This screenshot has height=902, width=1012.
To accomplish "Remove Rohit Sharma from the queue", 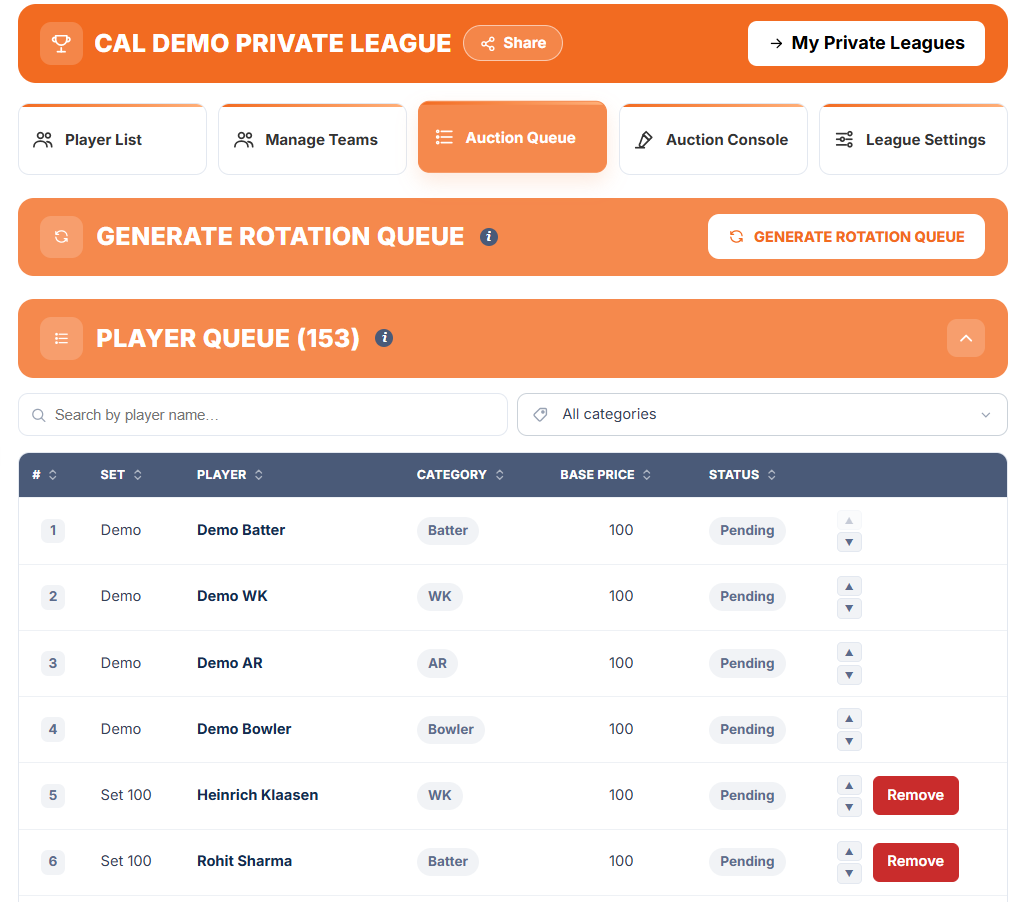I will pyautogui.click(x=915, y=862).
